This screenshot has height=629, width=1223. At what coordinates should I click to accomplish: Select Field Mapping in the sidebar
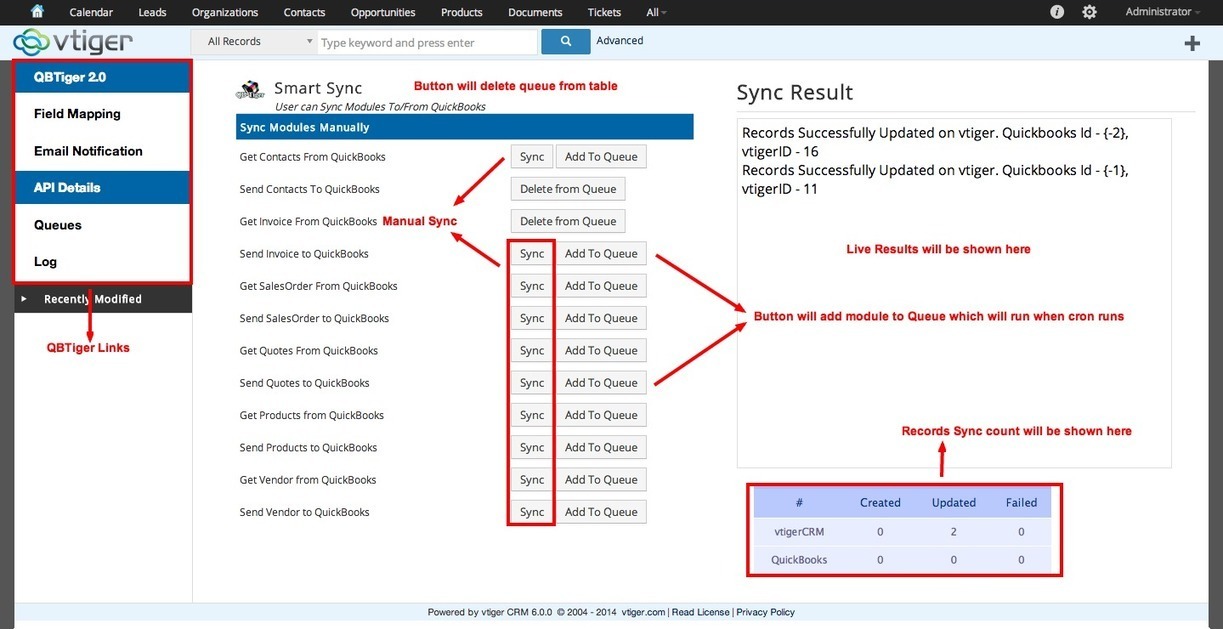tap(77, 114)
